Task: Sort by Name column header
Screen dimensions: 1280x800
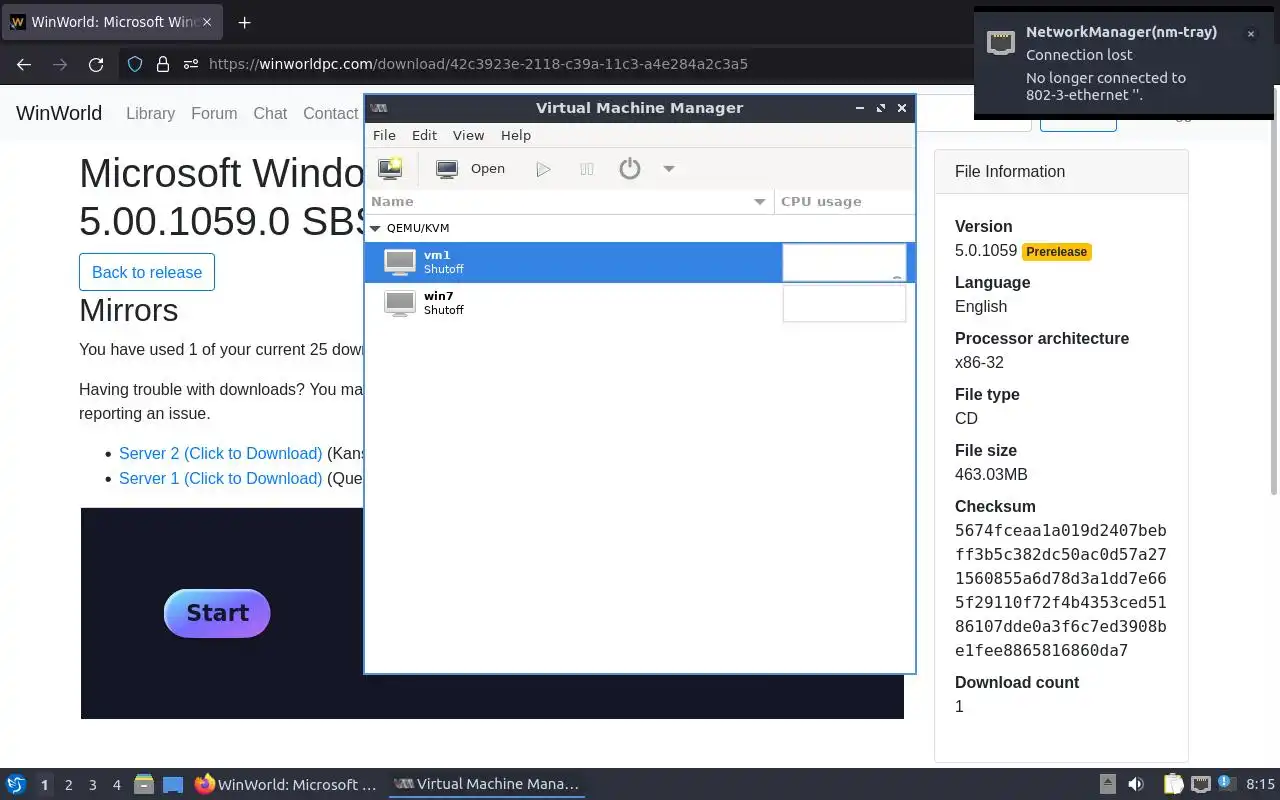Action: (x=569, y=201)
